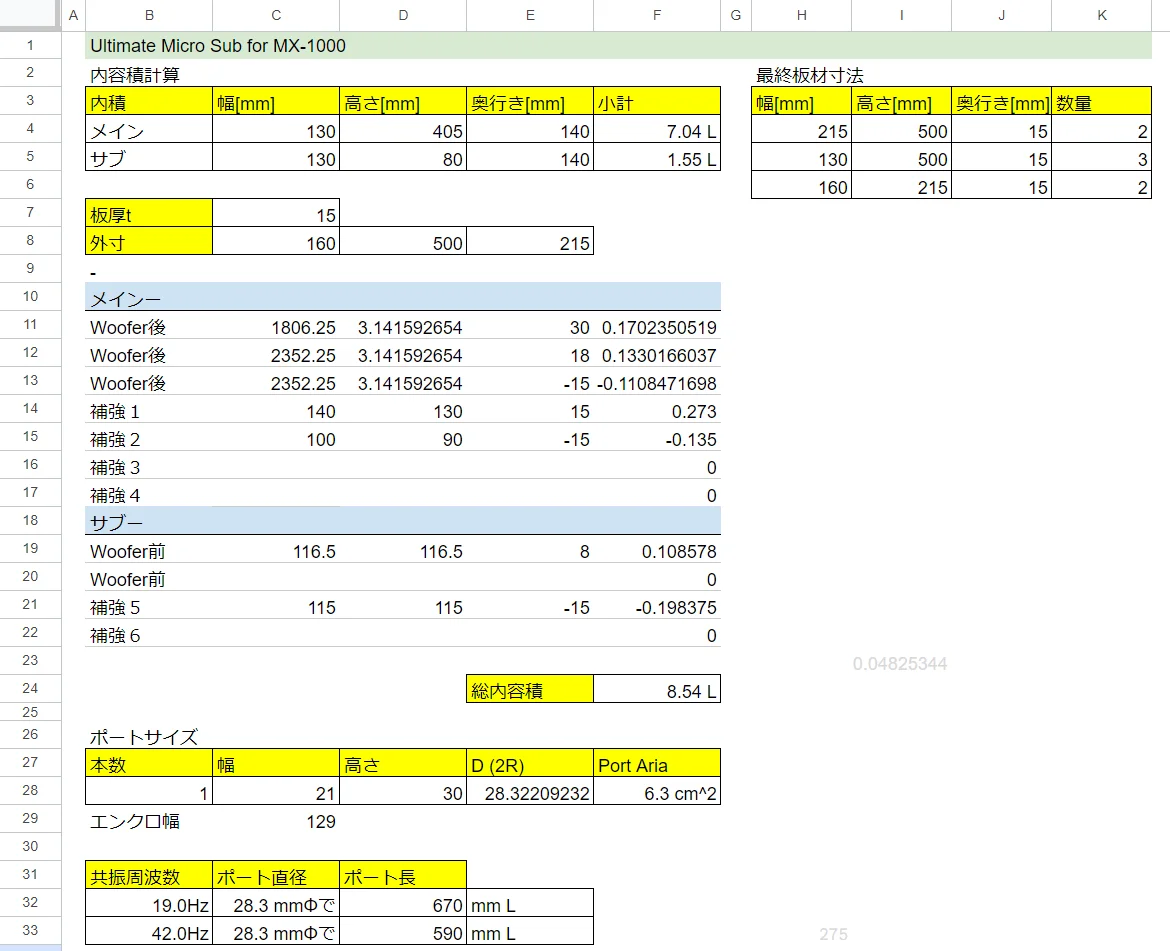The width and height of the screenshot is (1170, 951).
Task: Select column F header
Action: 656,15
